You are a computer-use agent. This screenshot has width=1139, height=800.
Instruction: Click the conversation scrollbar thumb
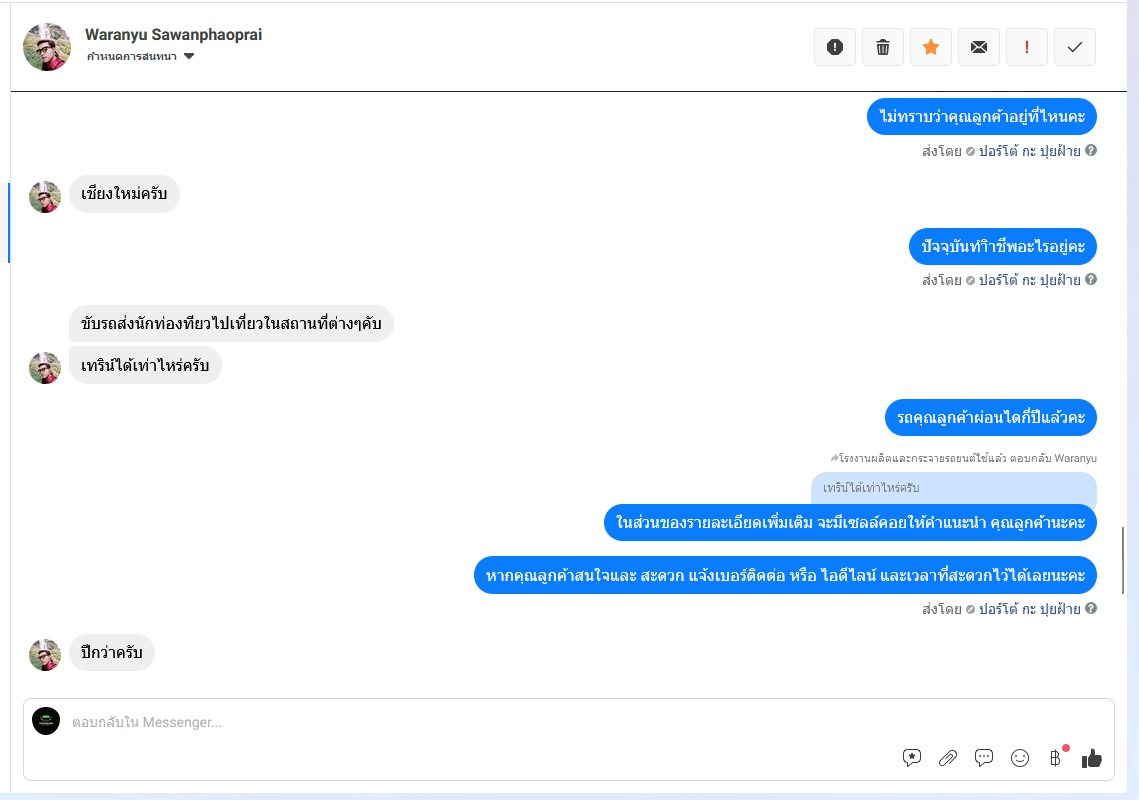1123,560
